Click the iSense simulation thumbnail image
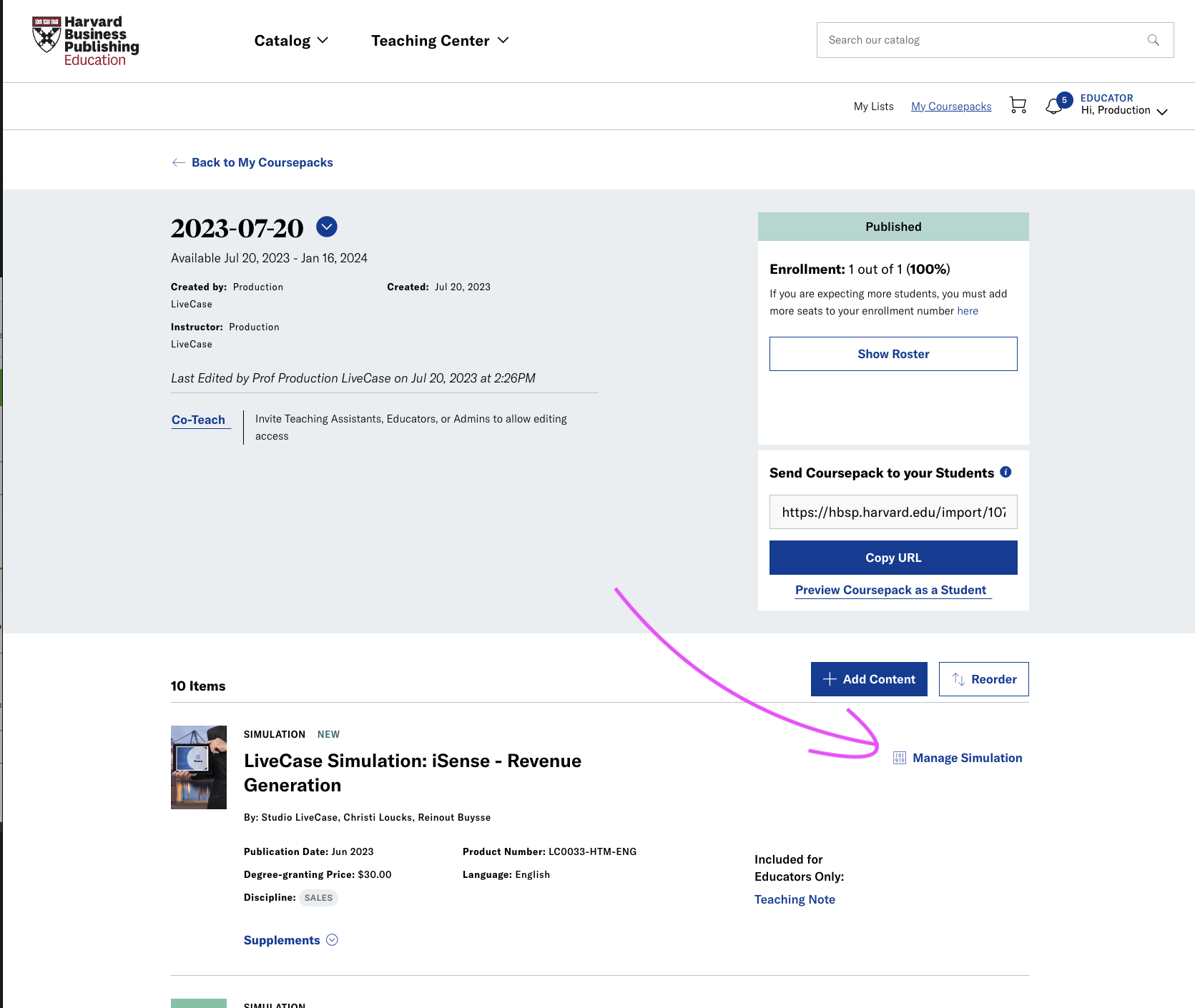 199,767
